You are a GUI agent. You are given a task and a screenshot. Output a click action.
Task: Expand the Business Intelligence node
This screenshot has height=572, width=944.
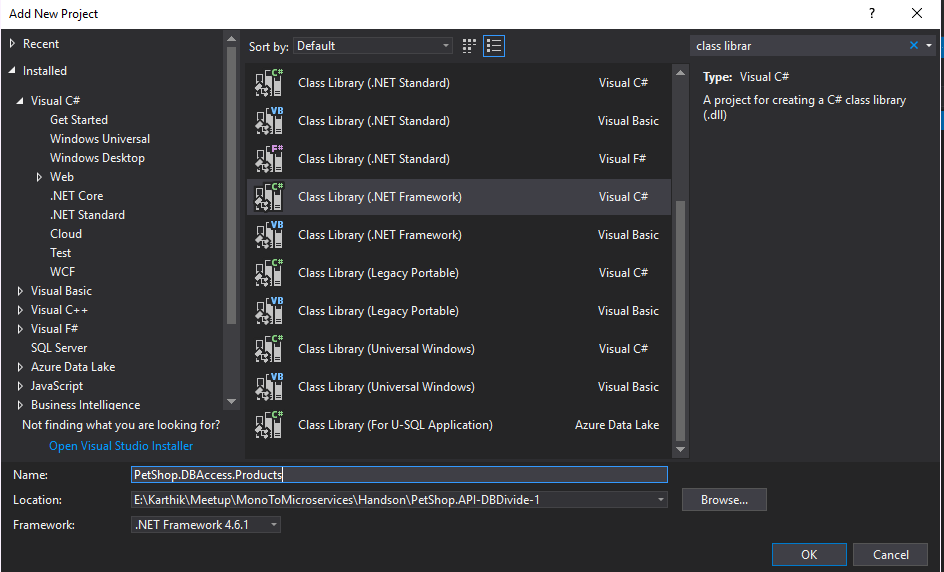point(20,405)
